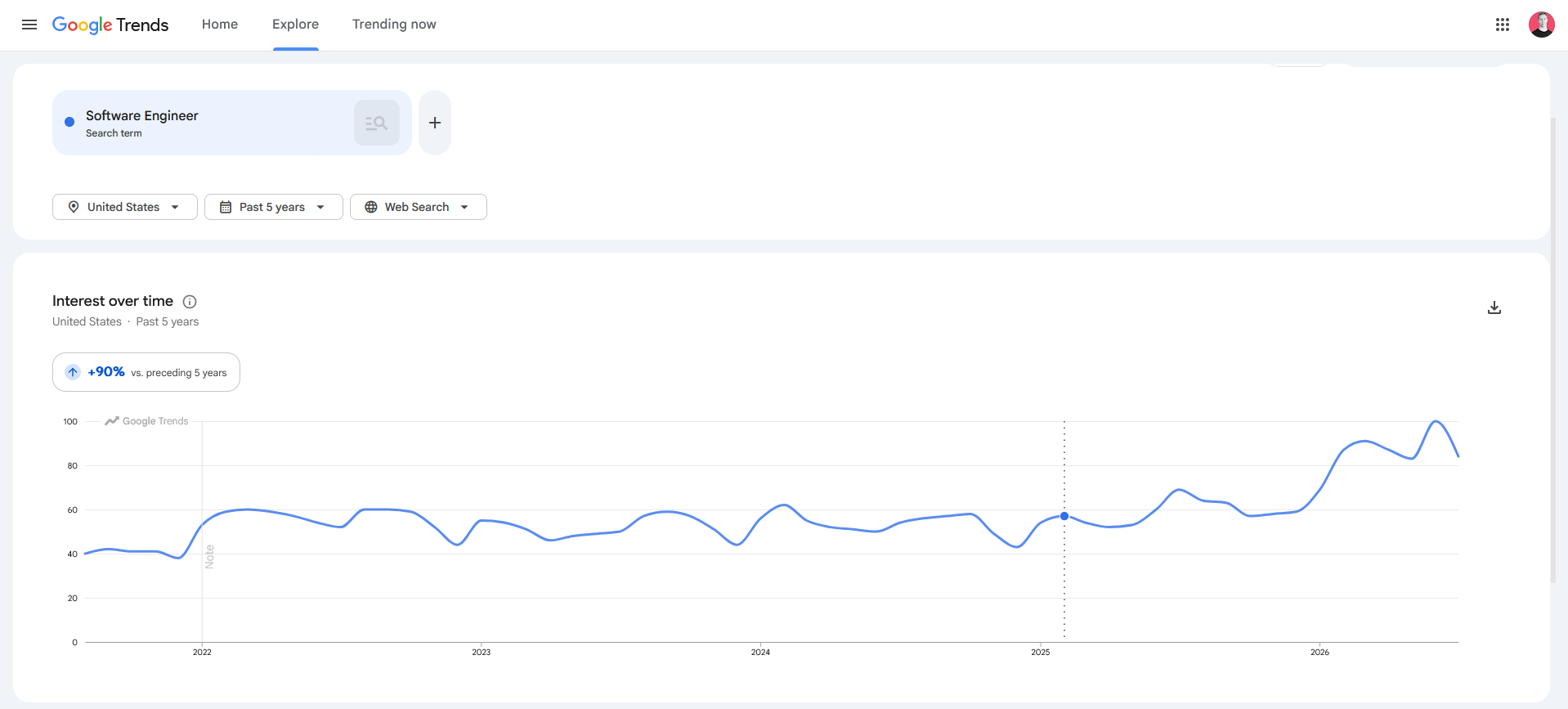
Task: Click the Google Trends logo
Action: pyautogui.click(x=110, y=25)
